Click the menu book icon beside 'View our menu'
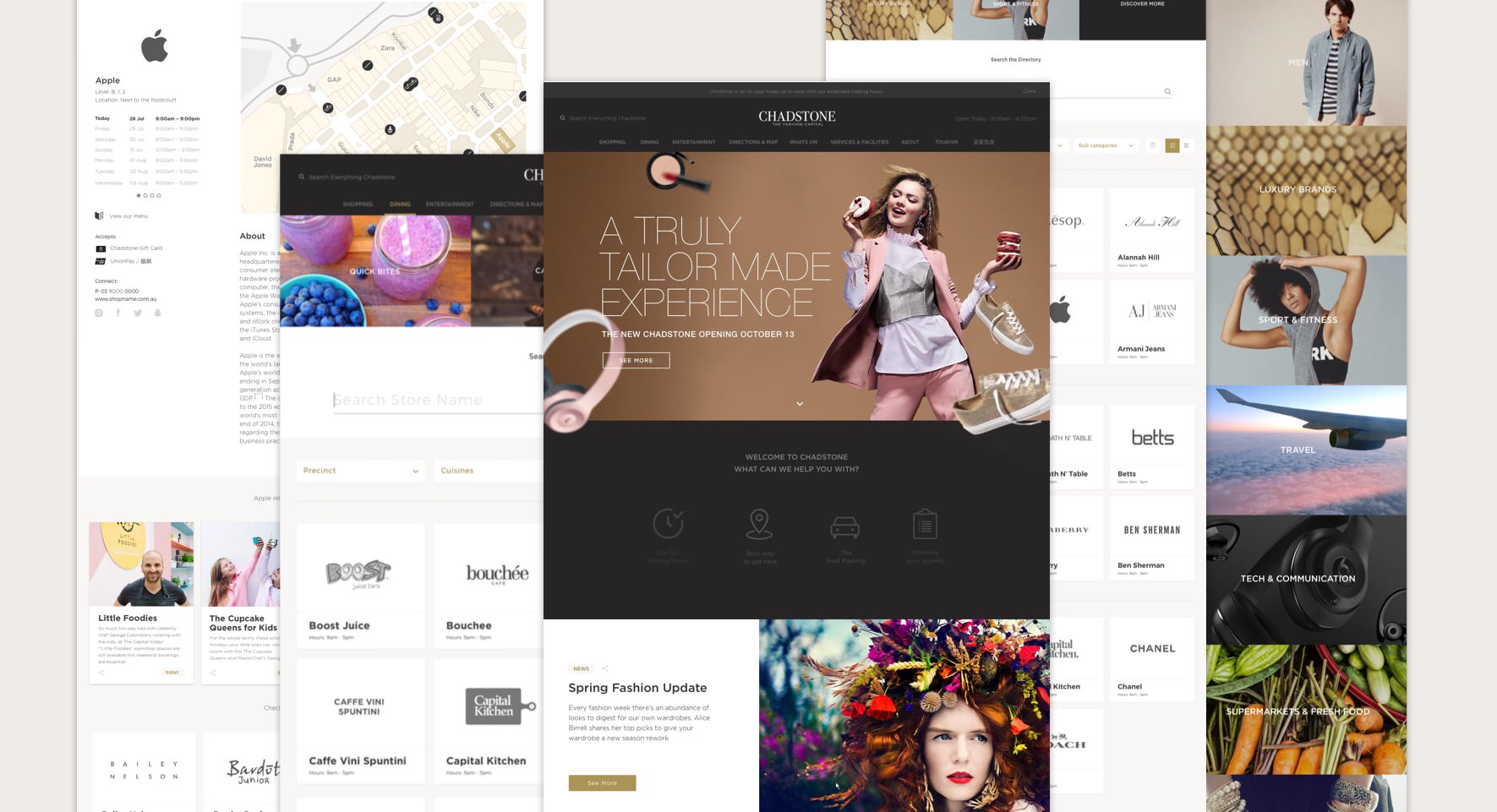 click(99, 215)
